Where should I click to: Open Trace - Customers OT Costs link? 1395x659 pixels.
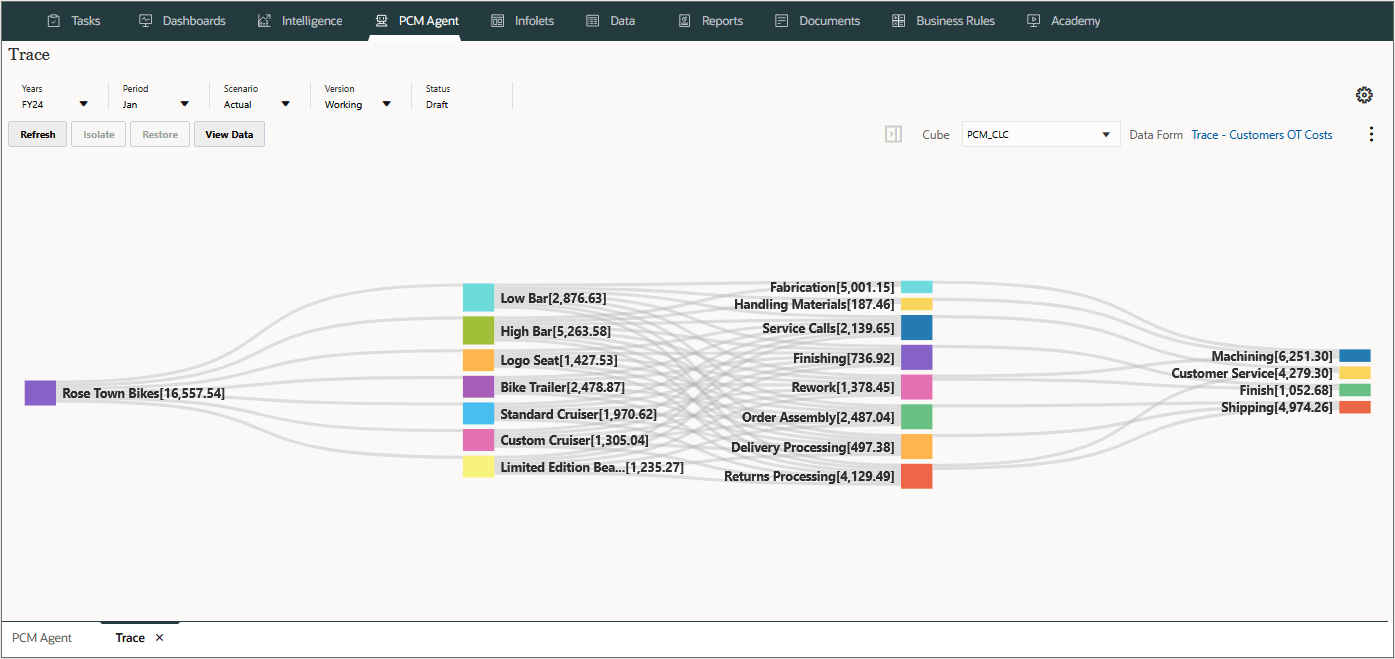pyautogui.click(x=1262, y=135)
